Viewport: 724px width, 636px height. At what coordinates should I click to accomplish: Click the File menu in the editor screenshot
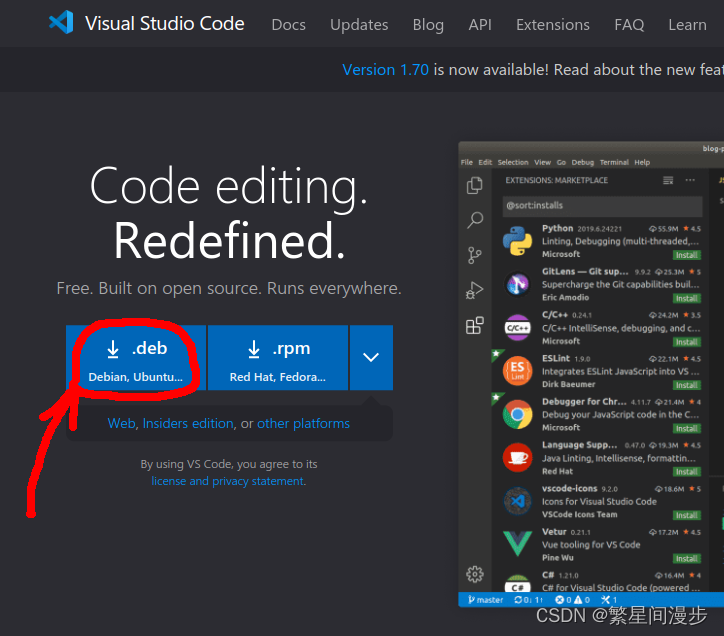[466, 162]
